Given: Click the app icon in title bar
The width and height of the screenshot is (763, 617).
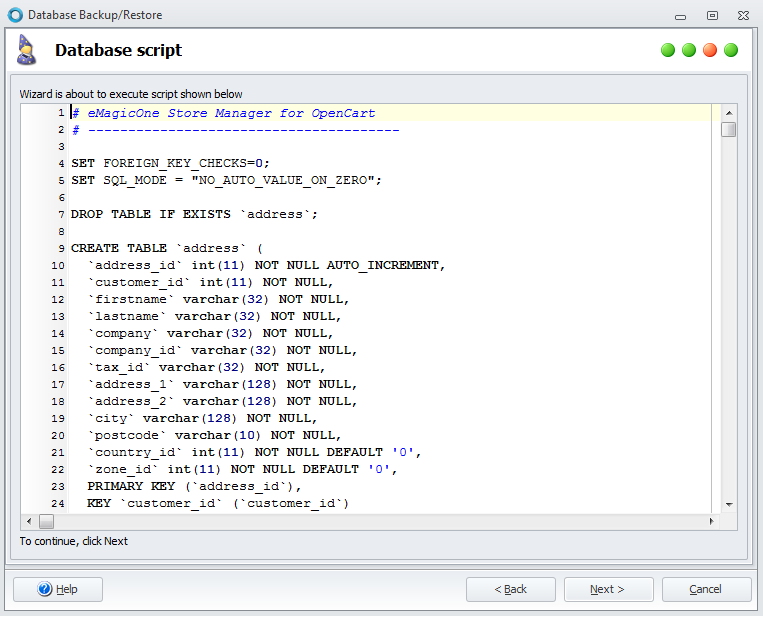Looking at the screenshot, I should [x=15, y=15].
